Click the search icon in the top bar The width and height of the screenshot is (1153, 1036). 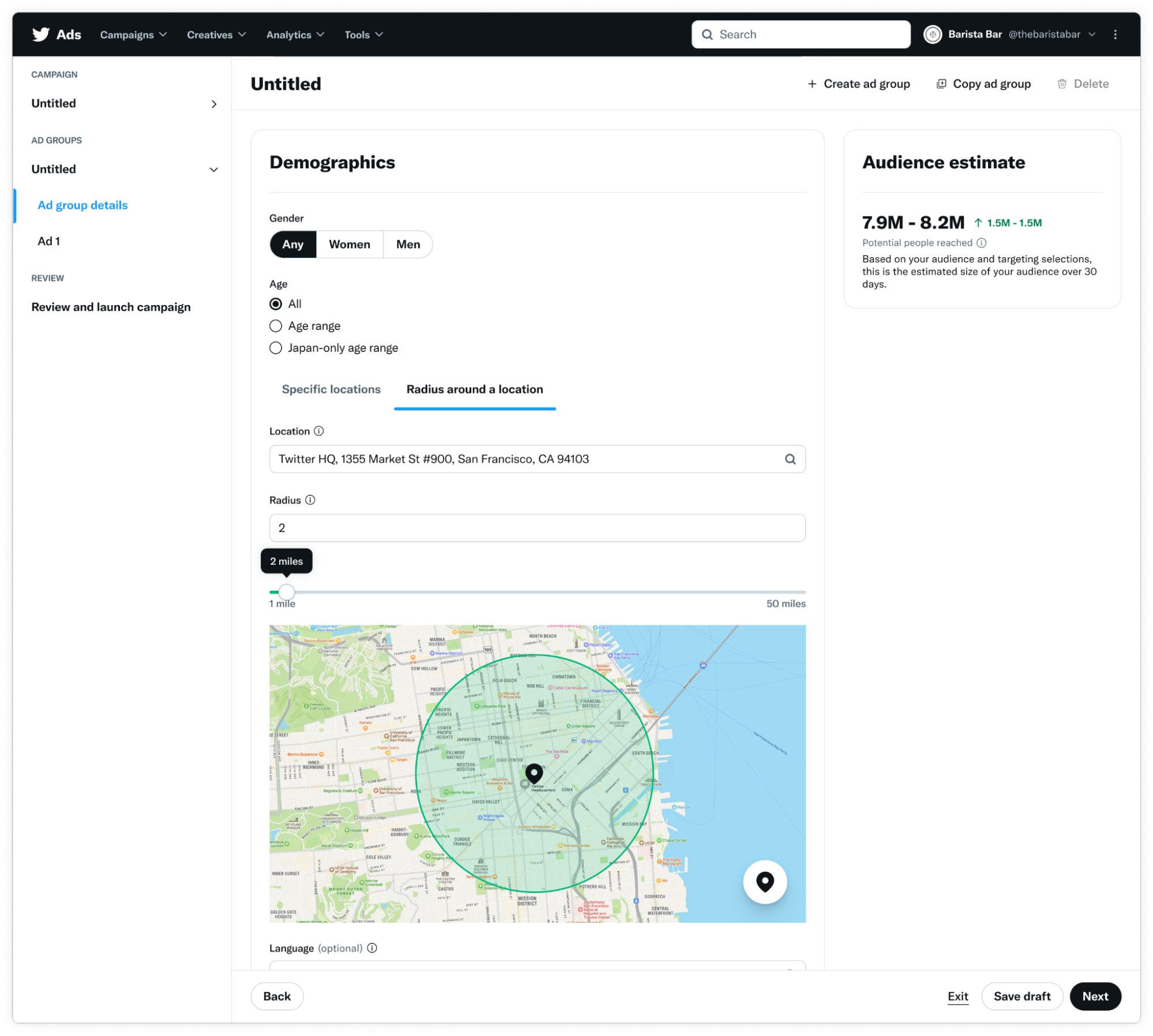[x=709, y=34]
